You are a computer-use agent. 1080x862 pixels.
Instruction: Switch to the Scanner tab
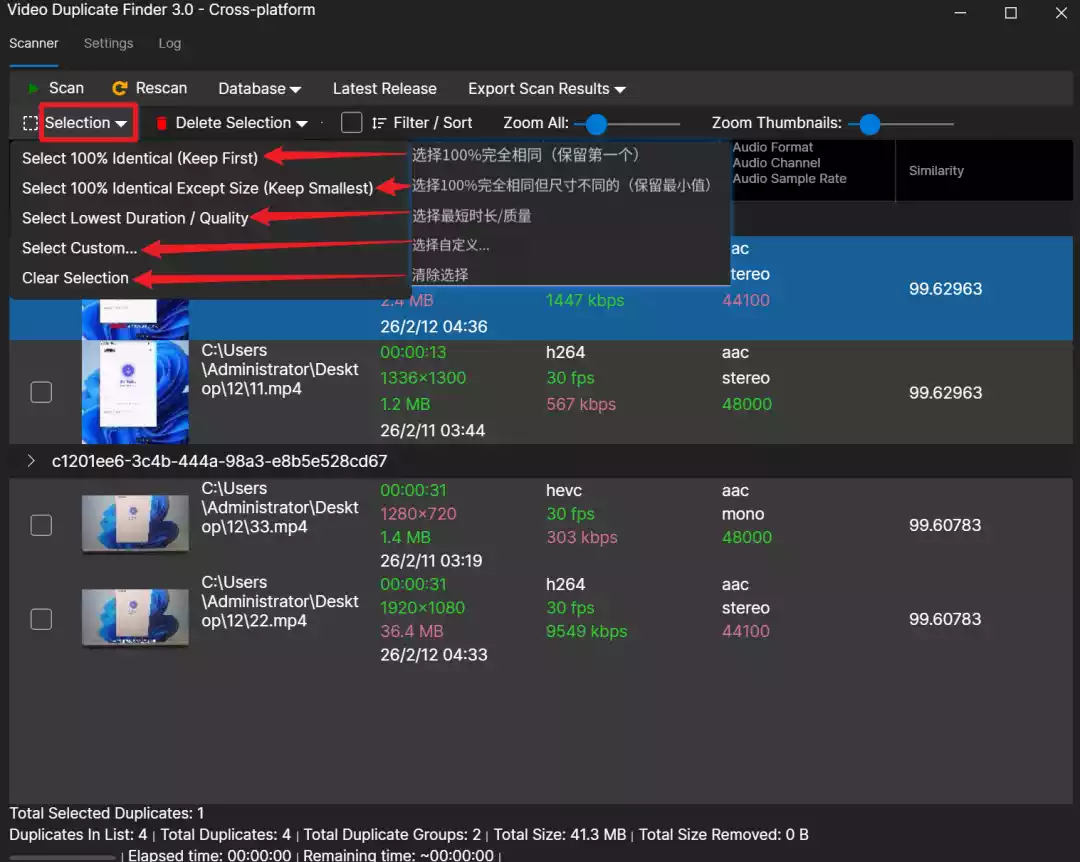34,43
